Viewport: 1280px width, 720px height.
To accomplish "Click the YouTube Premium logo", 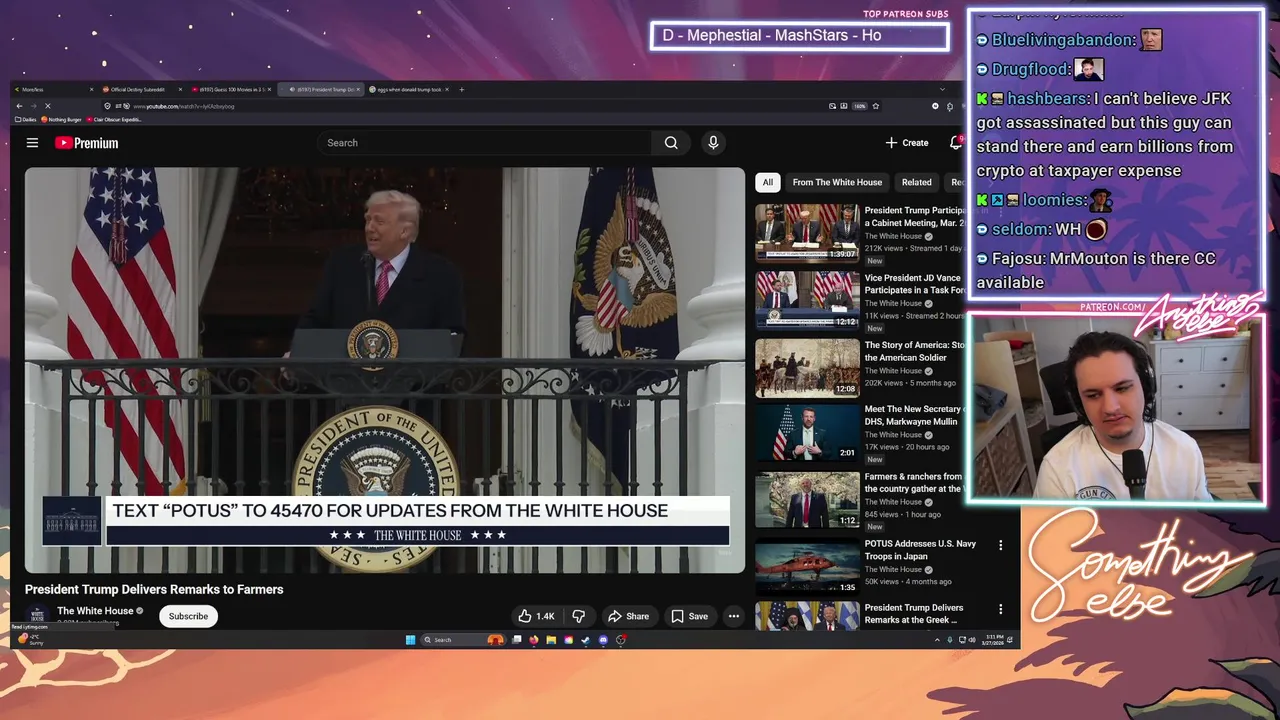I will pos(86,143).
